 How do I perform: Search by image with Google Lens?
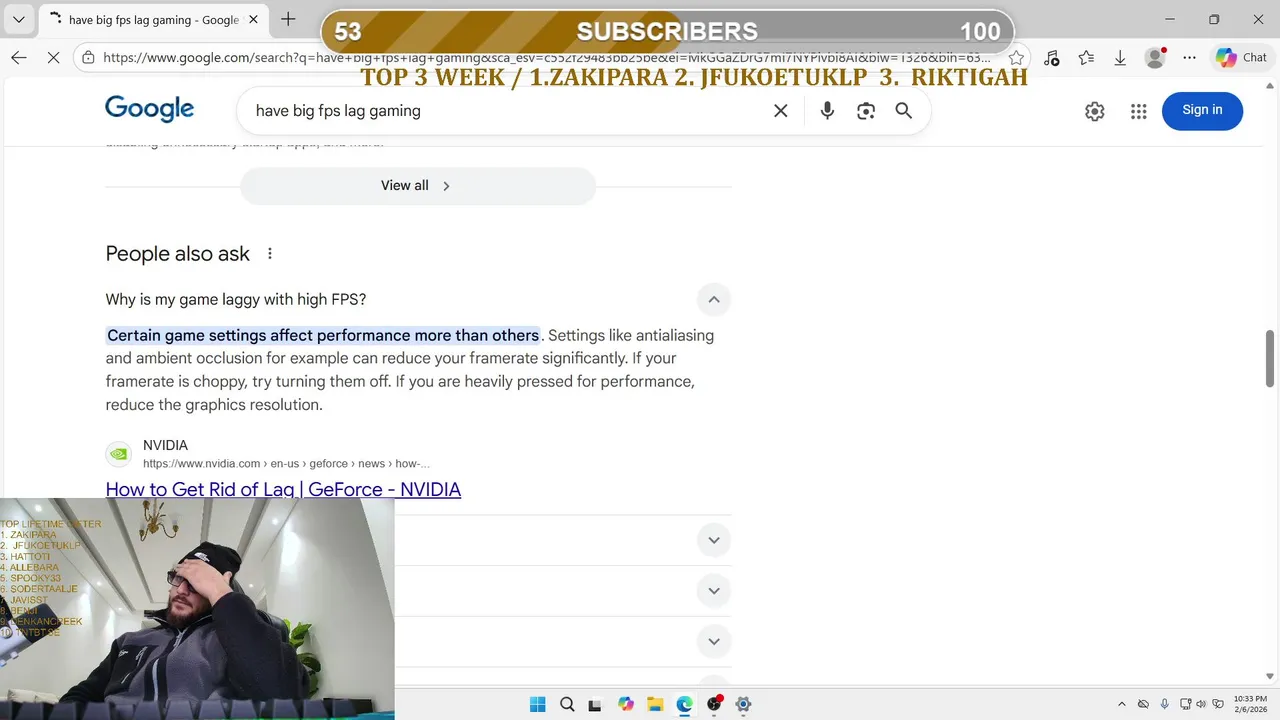pos(866,111)
